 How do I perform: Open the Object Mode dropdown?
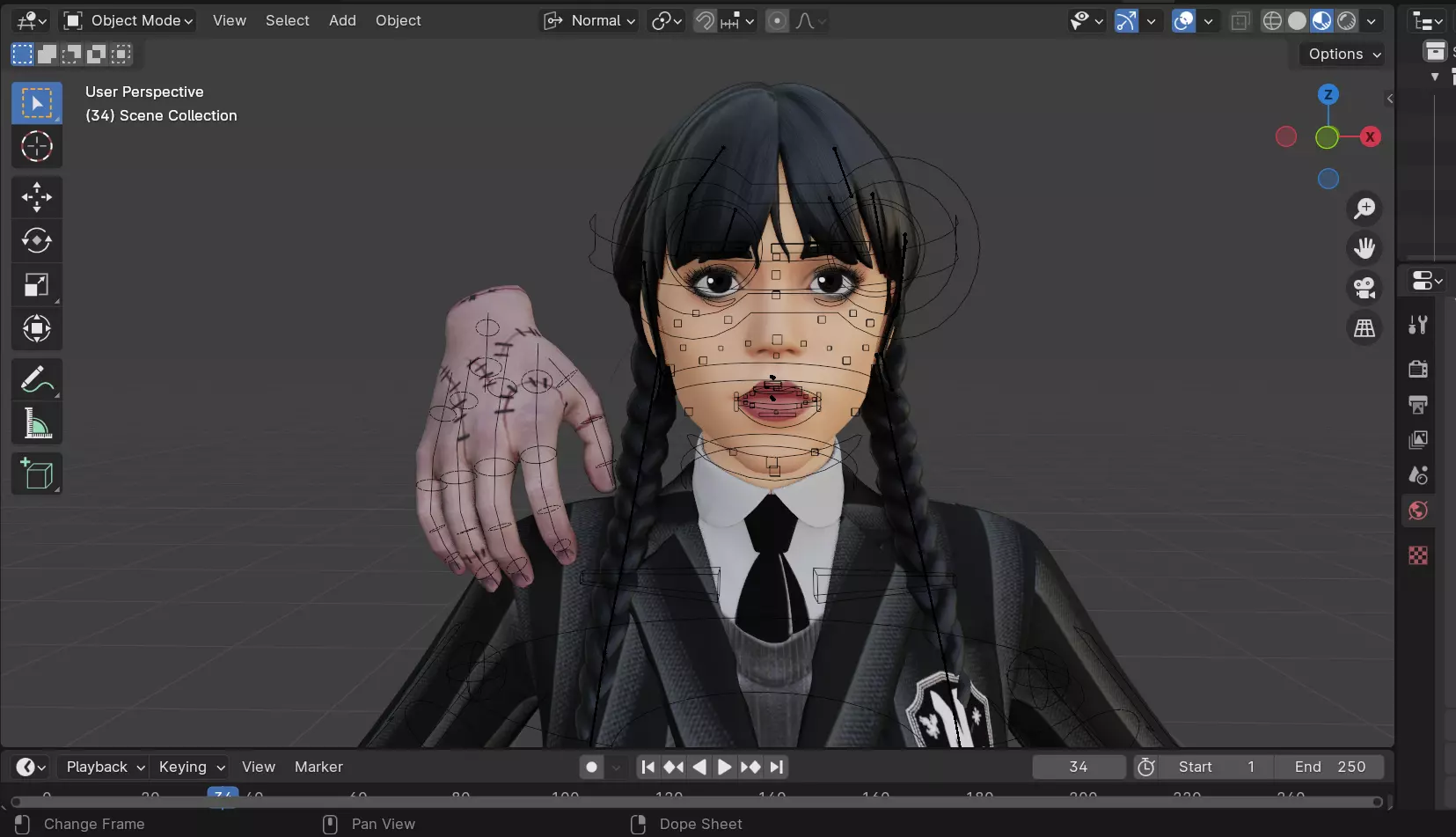(x=128, y=20)
